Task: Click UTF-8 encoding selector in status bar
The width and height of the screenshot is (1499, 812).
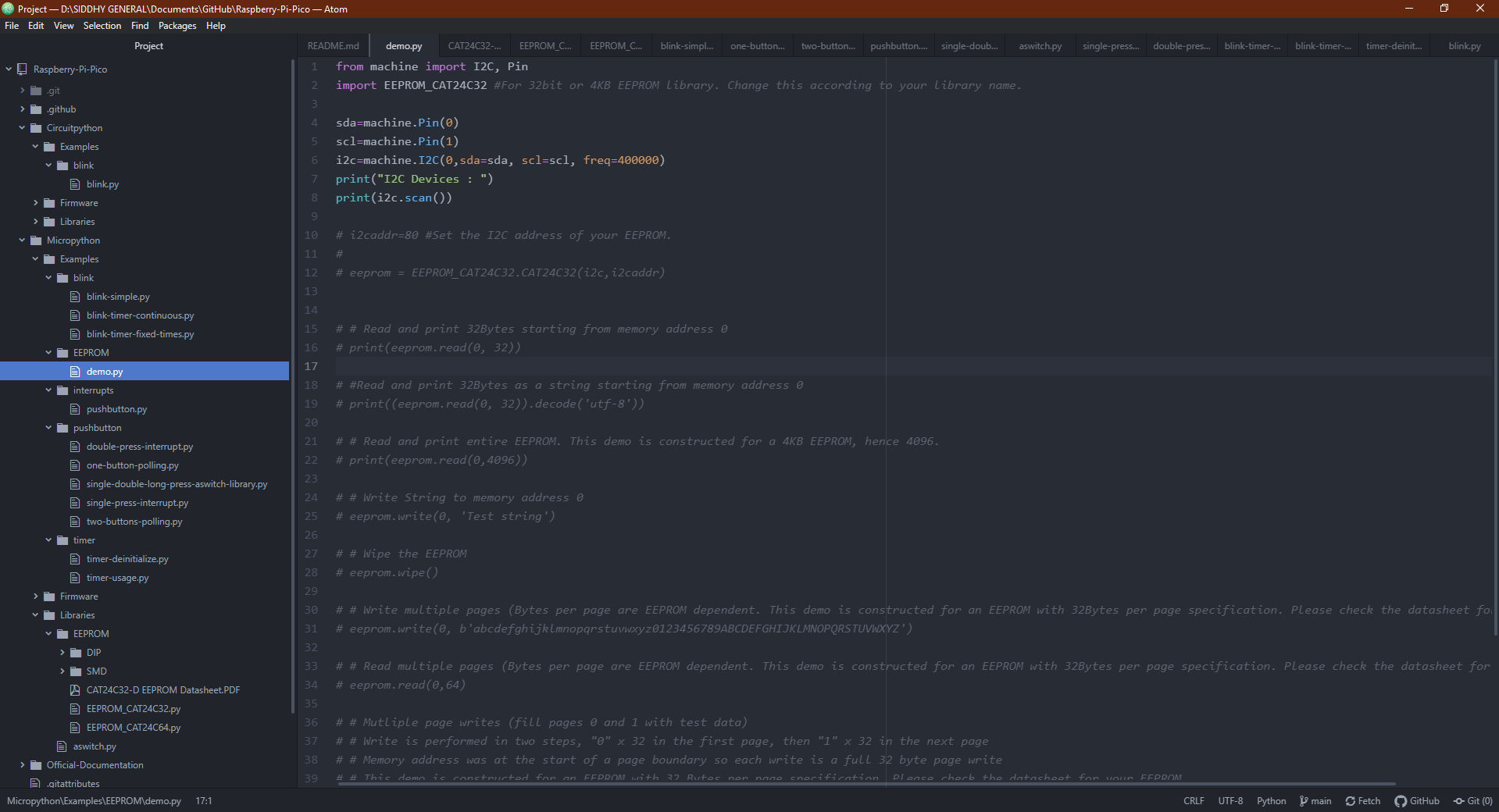Action: pos(1230,800)
